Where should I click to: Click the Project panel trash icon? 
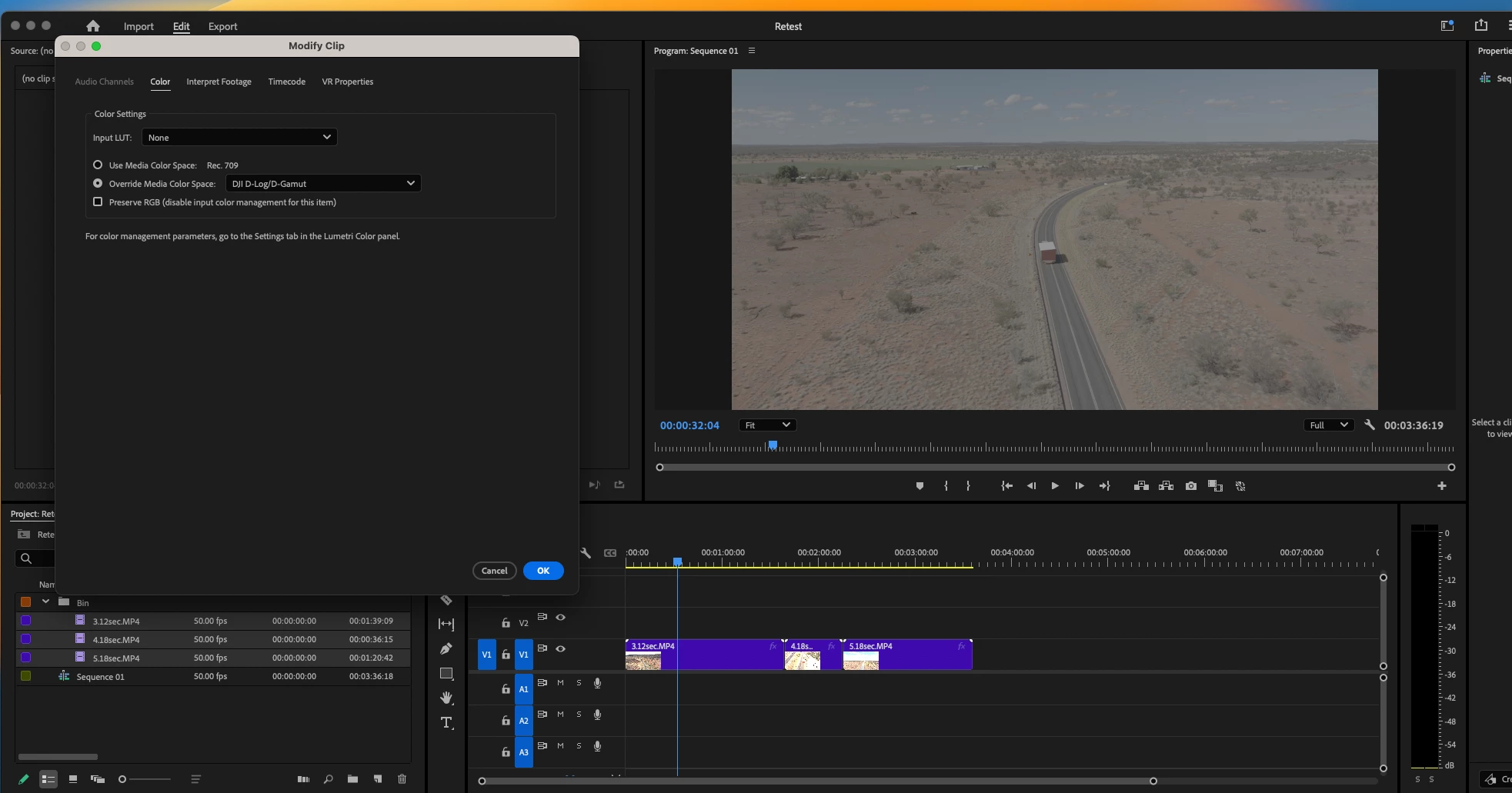[402, 779]
